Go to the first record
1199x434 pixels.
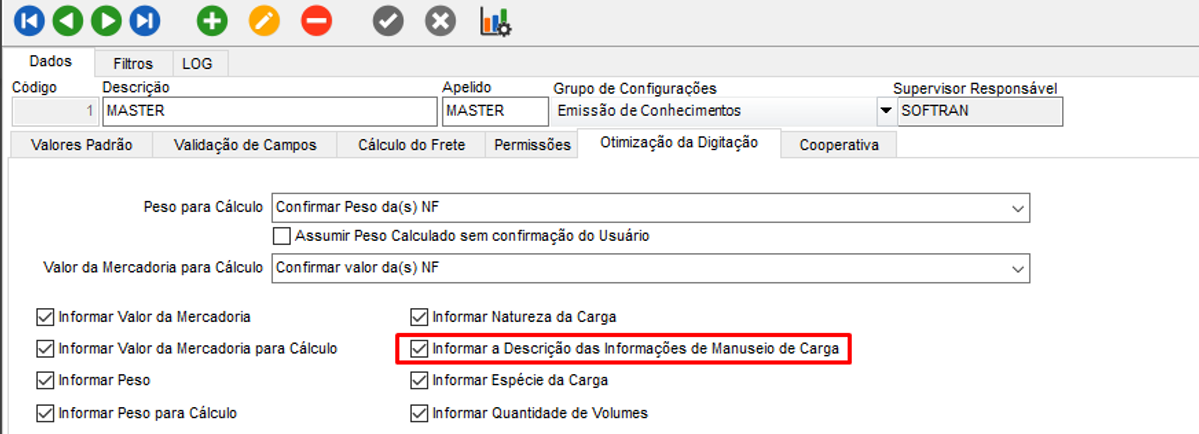point(28,20)
